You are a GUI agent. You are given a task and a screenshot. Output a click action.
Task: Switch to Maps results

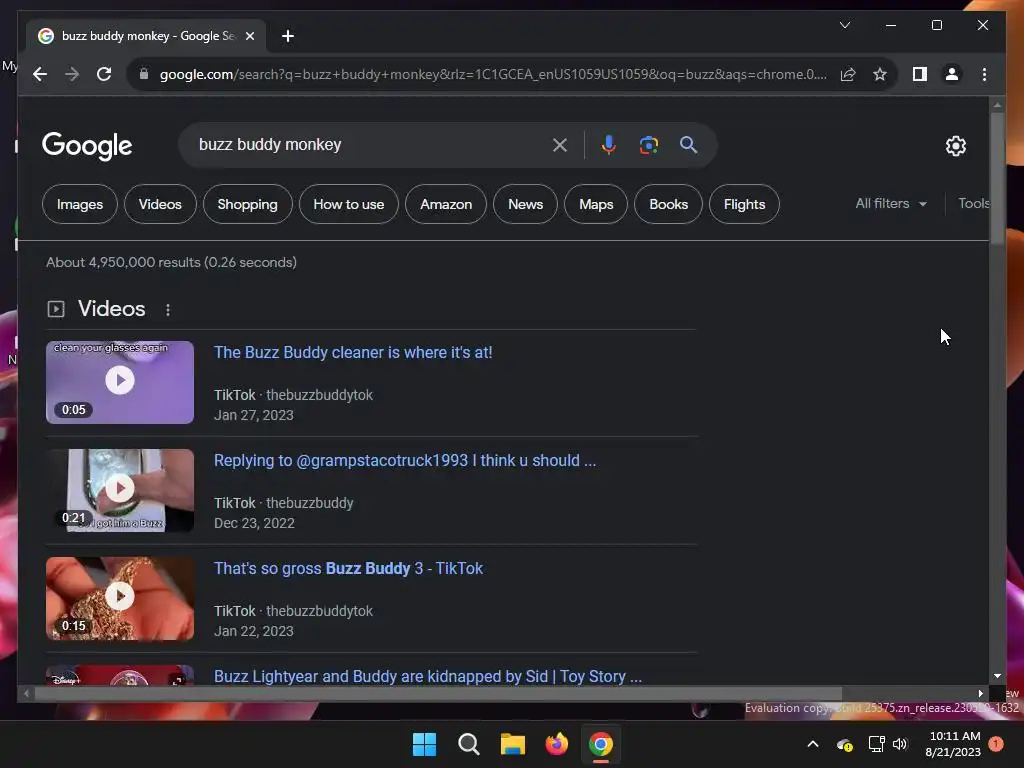596,204
